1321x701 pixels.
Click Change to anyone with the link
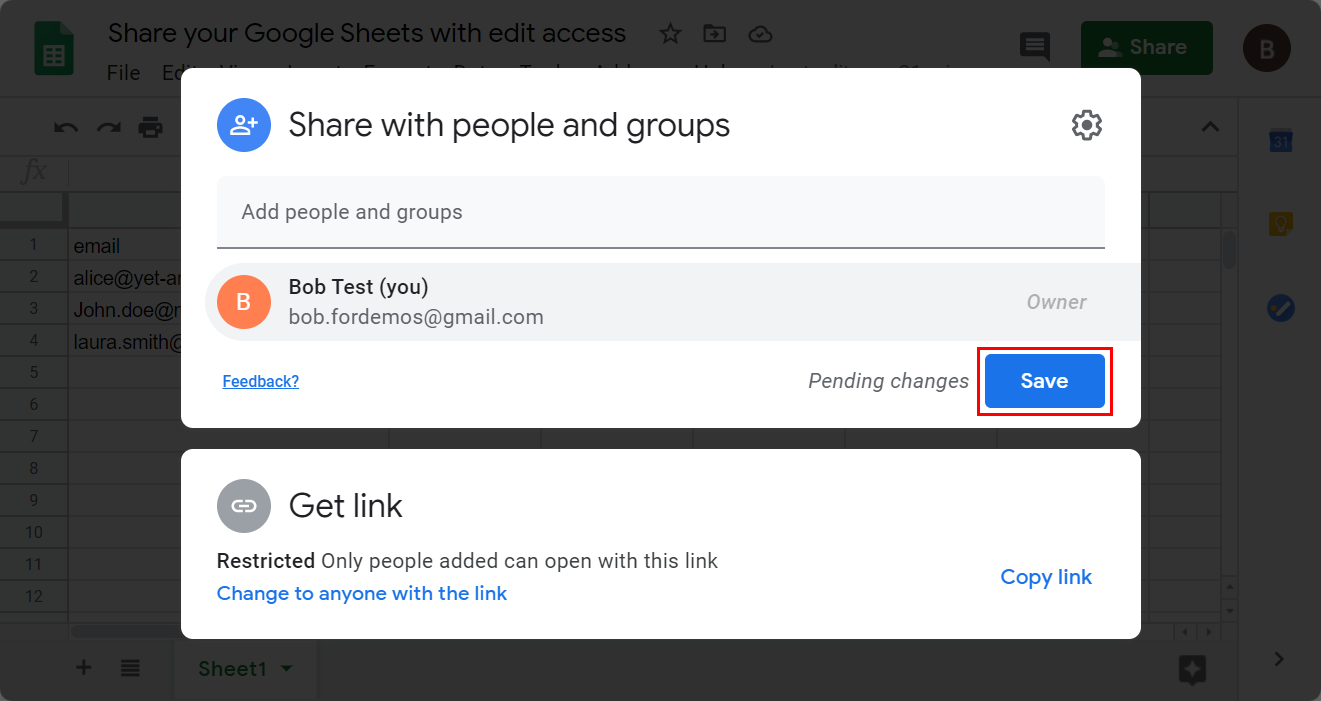[362, 593]
